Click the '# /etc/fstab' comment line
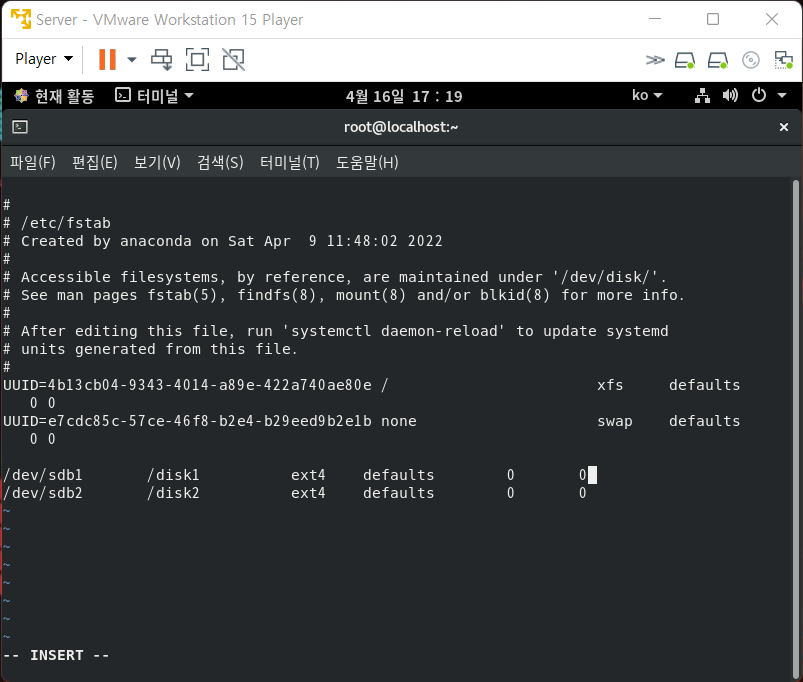 coord(57,223)
